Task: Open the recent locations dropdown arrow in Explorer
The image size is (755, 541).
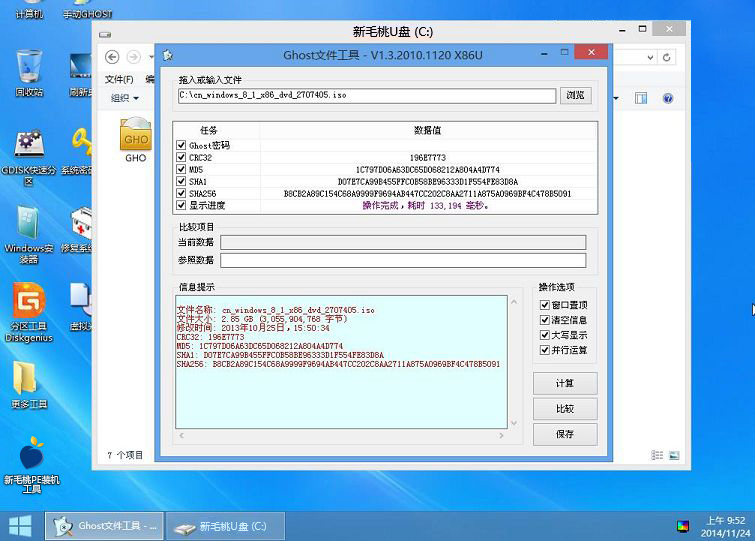Action: [151, 57]
